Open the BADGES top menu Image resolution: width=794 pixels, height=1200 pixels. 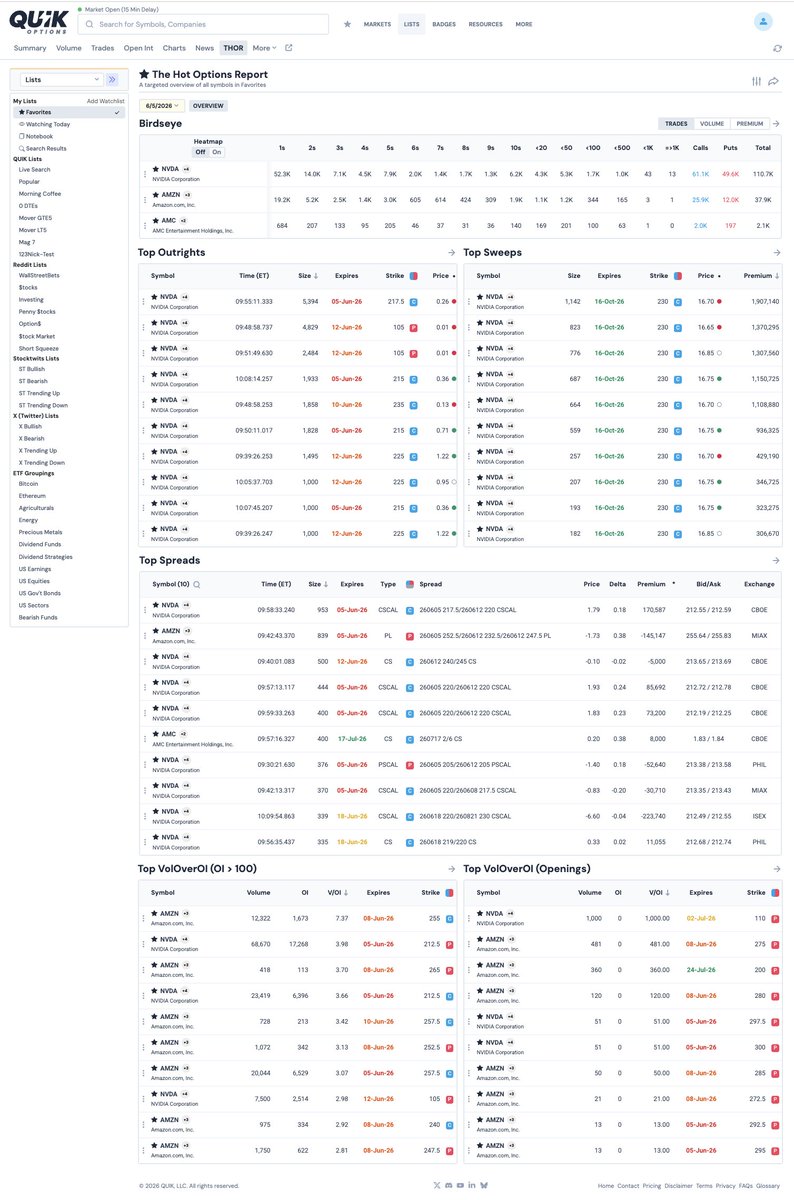pyautogui.click(x=444, y=24)
